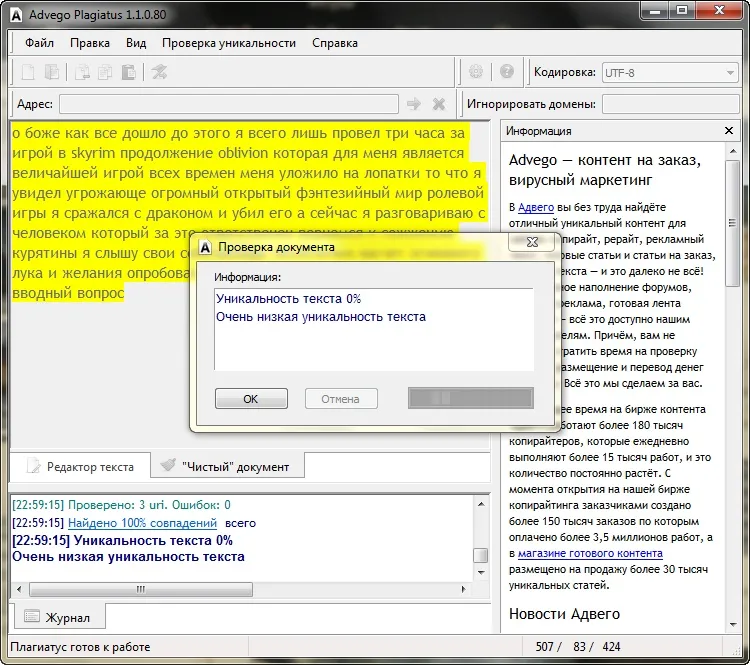Click the uniqueness check toolbar icon
750x665 pixels.
159,72
